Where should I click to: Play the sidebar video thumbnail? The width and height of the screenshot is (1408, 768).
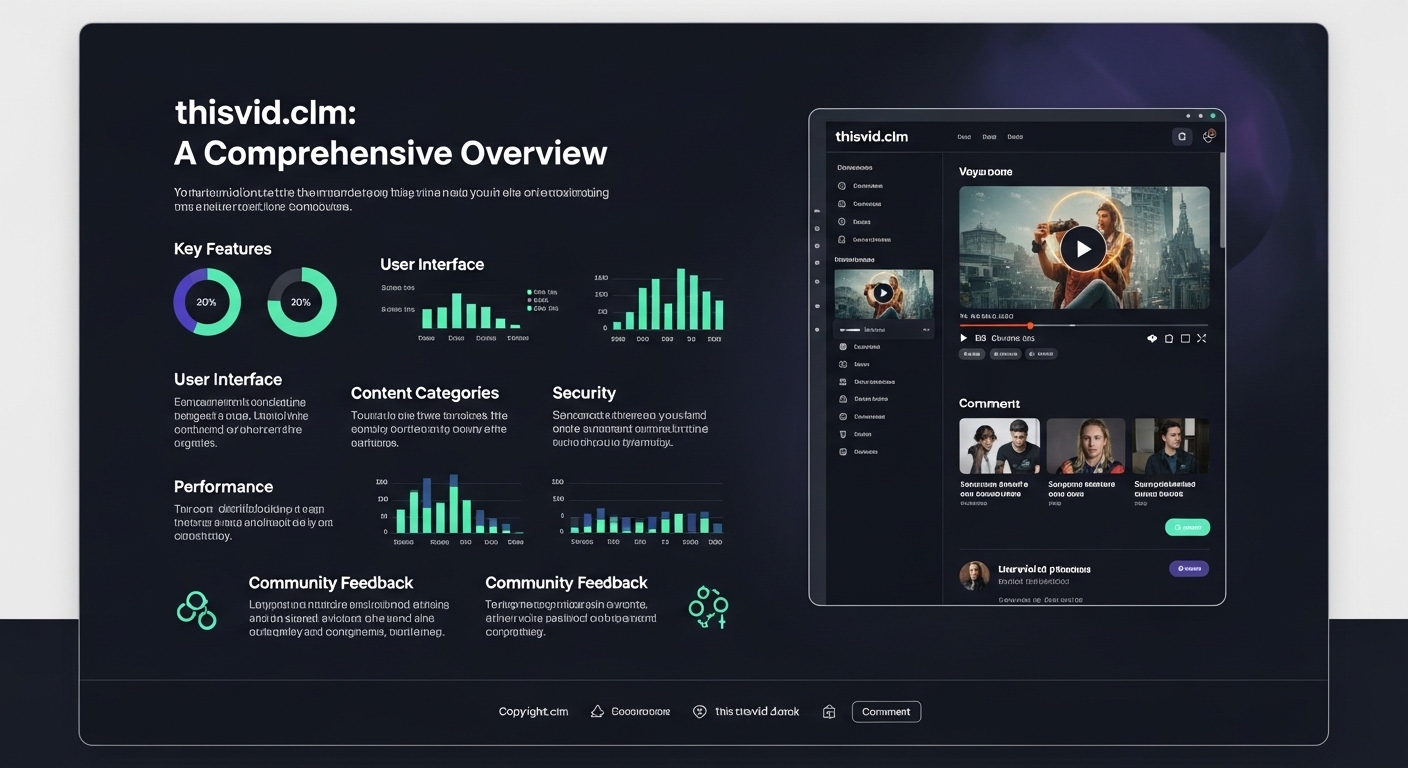(883, 293)
